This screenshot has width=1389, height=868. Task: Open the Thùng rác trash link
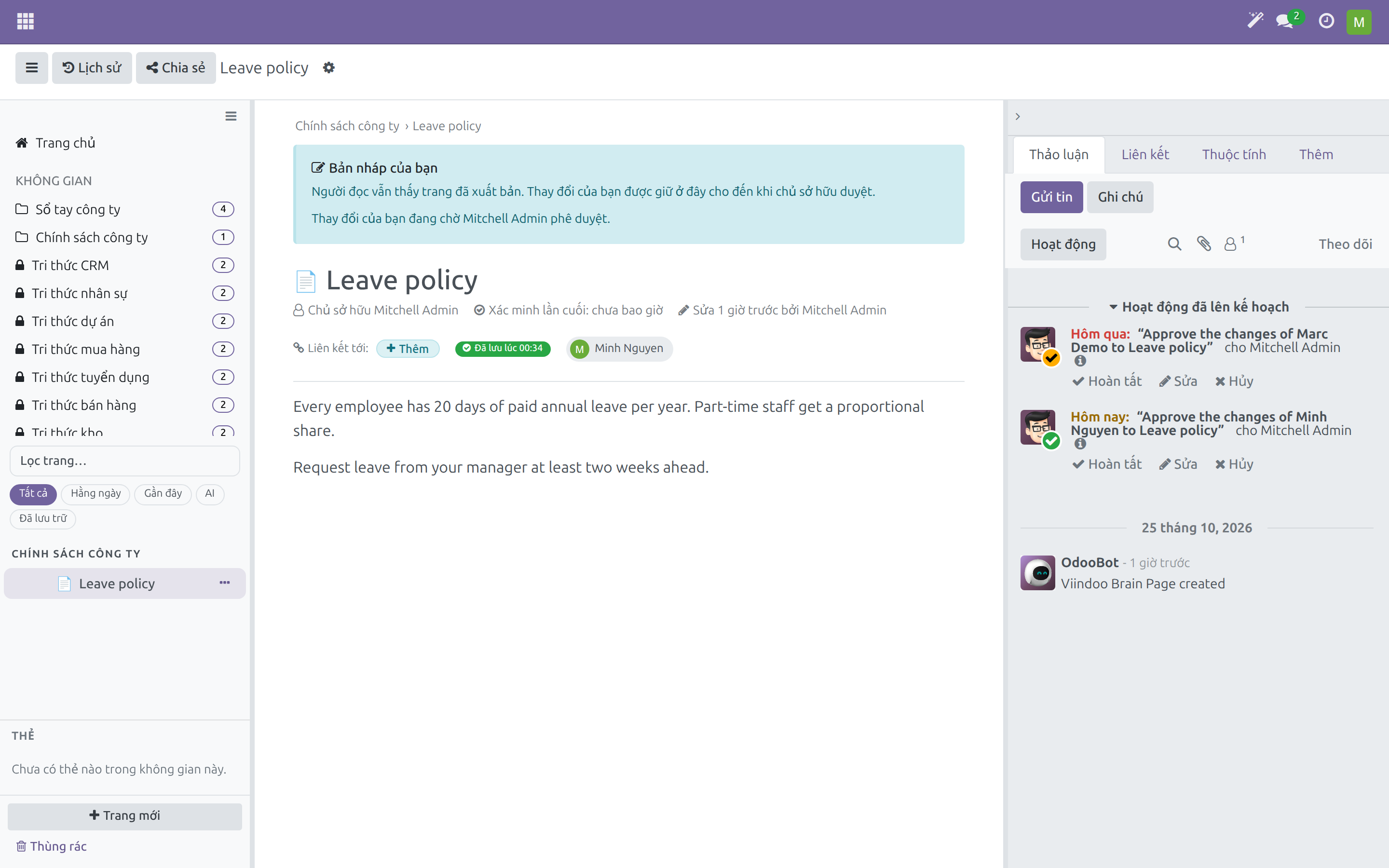point(52,846)
